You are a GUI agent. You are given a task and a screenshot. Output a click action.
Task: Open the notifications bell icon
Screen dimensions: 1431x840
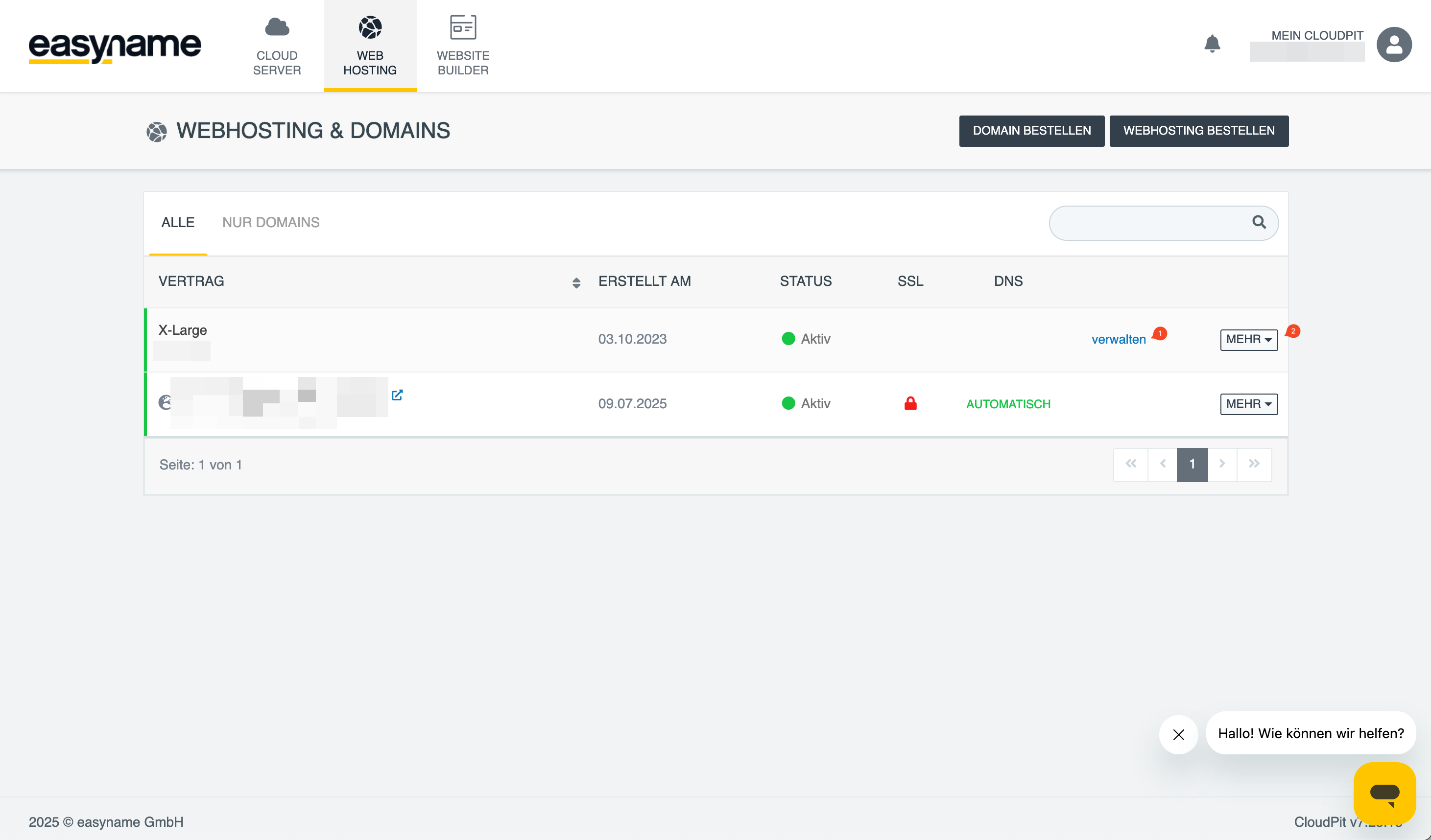(x=1212, y=44)
